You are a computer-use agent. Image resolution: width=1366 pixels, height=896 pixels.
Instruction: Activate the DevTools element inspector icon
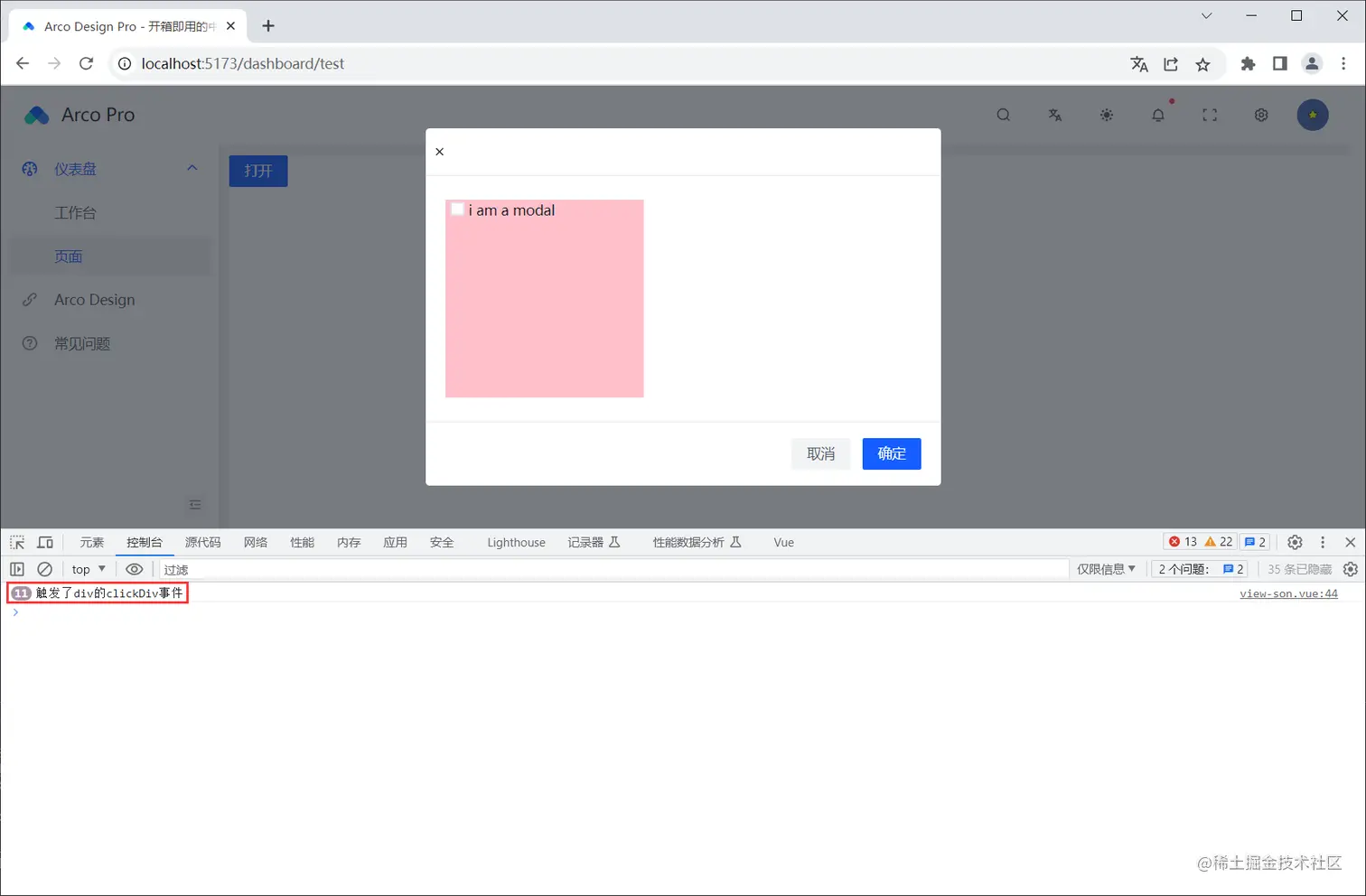coord(17,542)
